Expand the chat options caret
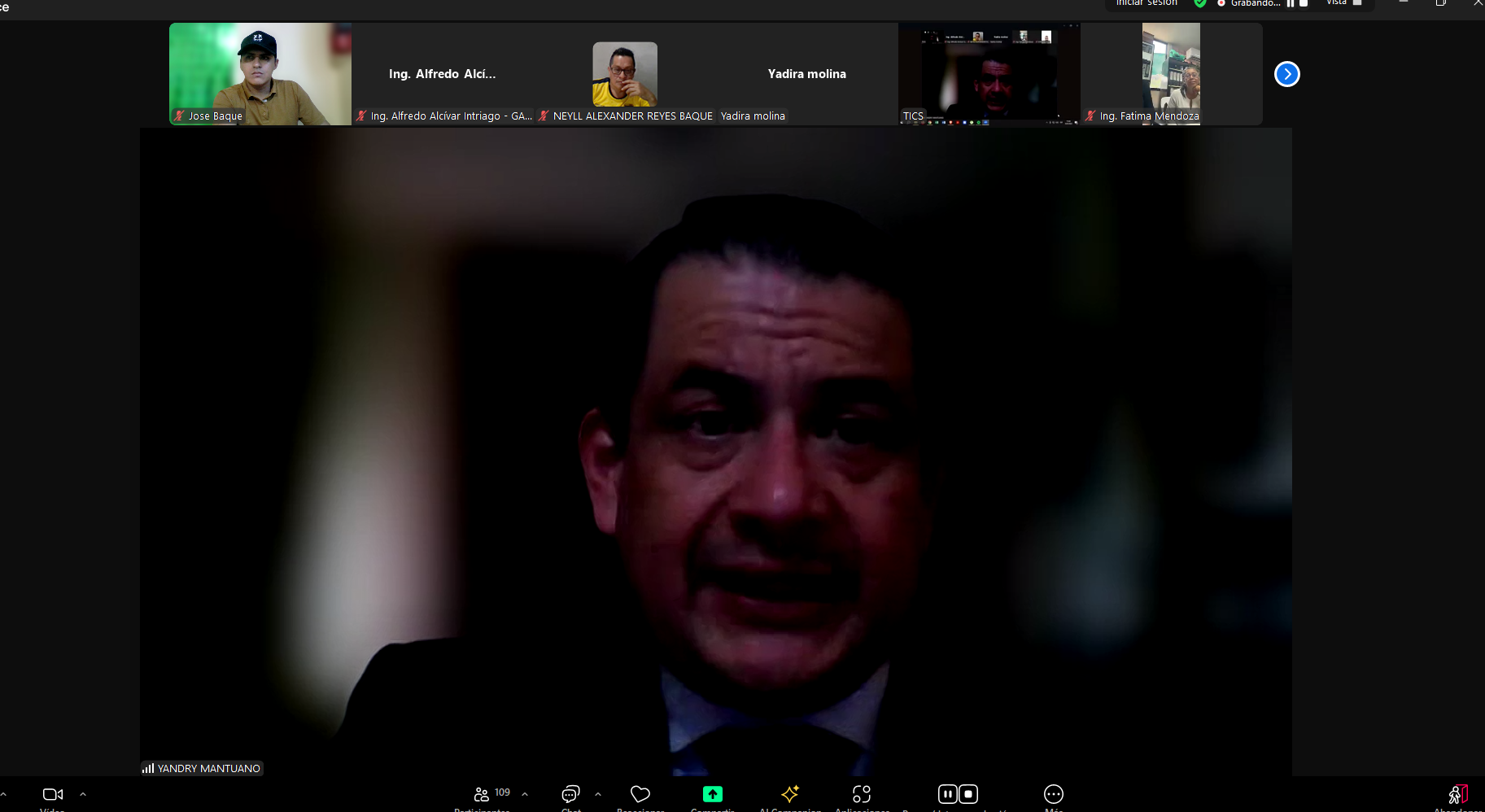This screenshot has height=812, width=1485. tap(598, 794)
